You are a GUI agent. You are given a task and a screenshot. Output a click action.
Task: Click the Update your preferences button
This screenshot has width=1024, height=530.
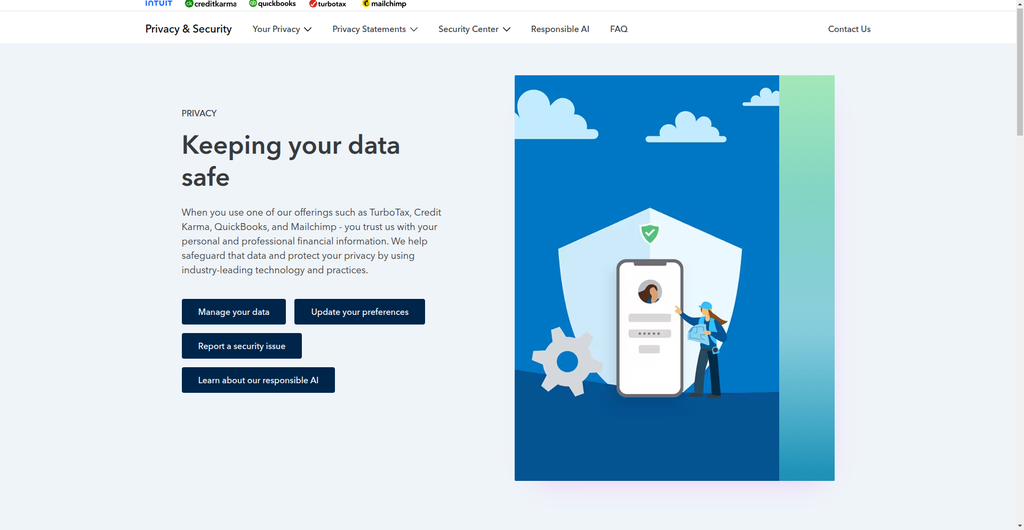[x=360, y=311]
